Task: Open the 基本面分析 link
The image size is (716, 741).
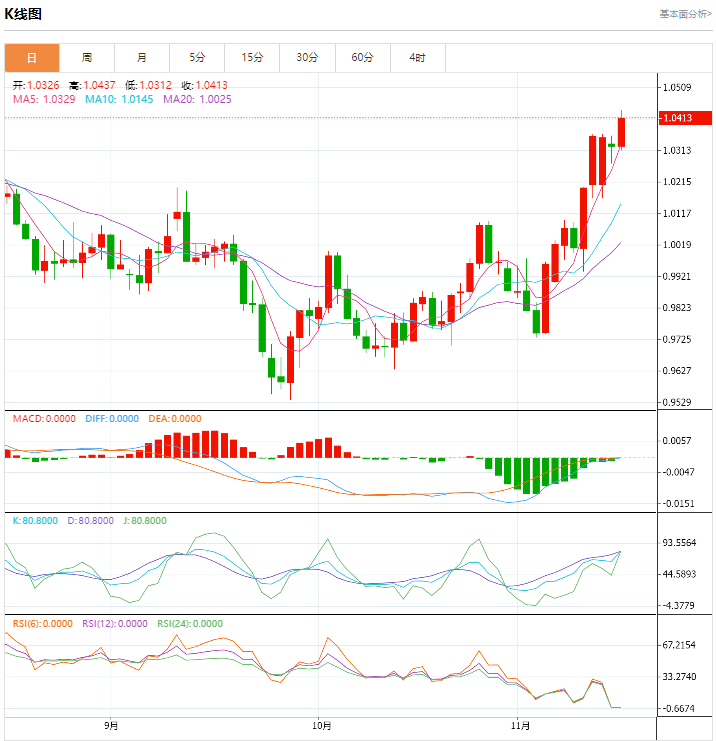Action: [x=685, y=14]
